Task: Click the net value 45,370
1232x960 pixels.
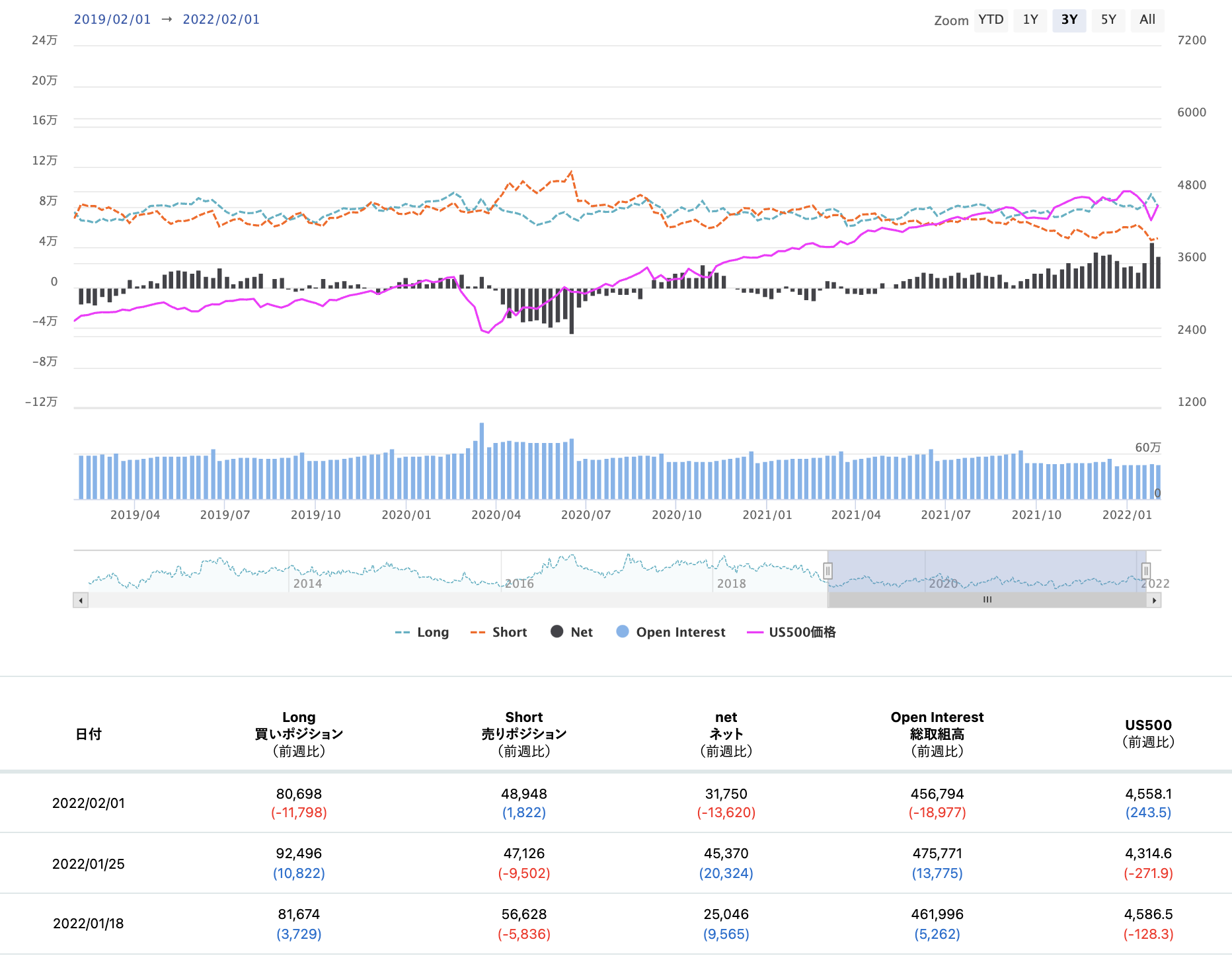Action: [x=726, y=854]
